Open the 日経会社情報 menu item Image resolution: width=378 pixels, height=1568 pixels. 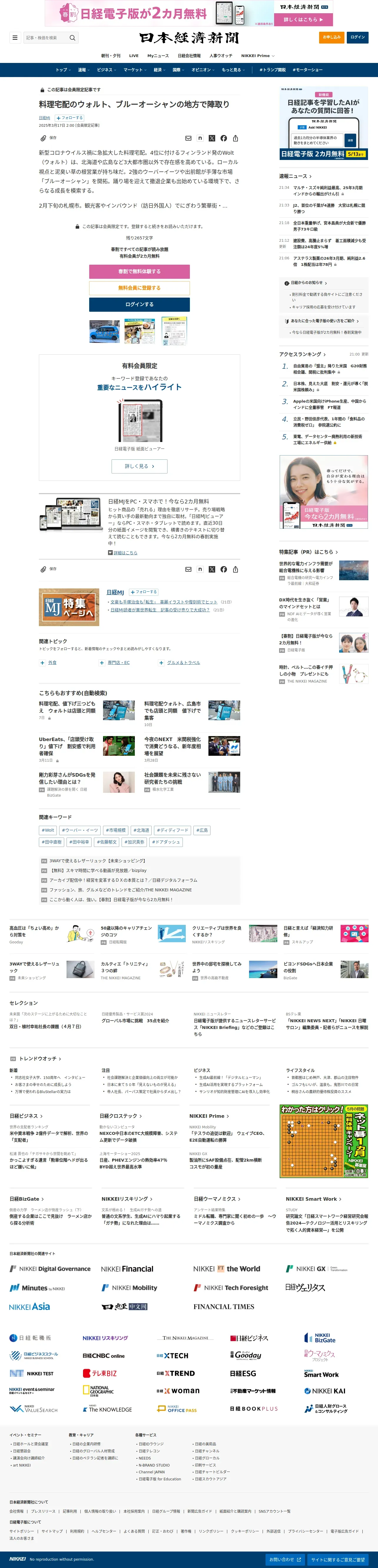(x=189, y=55)
